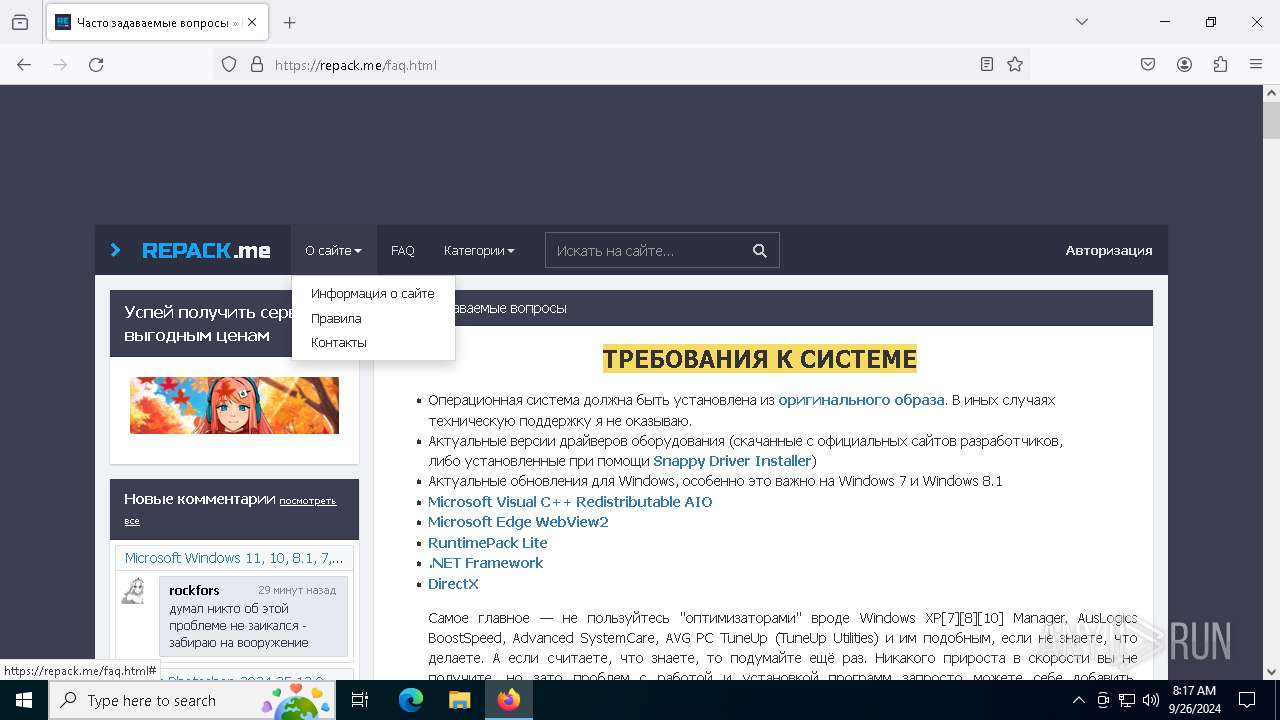This screenshot has height=720, width=1280.
Task: Open .NET Framework link
Action: coord(485,563)
